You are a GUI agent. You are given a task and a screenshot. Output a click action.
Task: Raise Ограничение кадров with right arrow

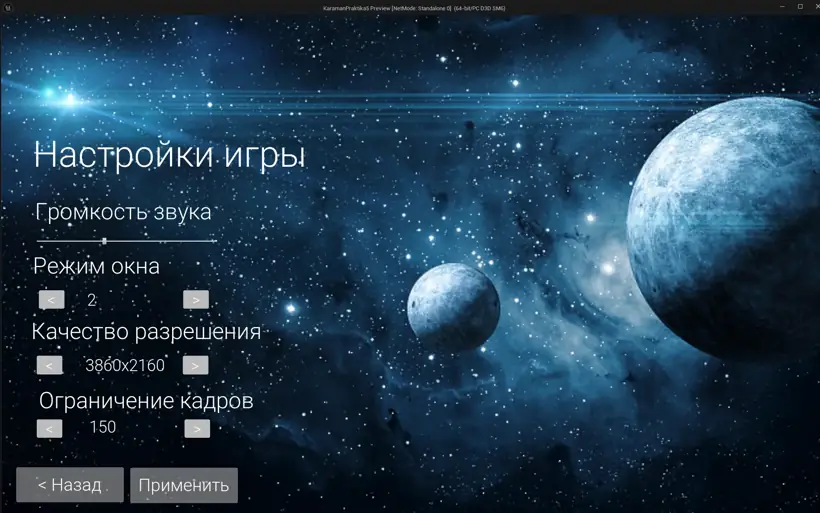click(x=197, y=429)
